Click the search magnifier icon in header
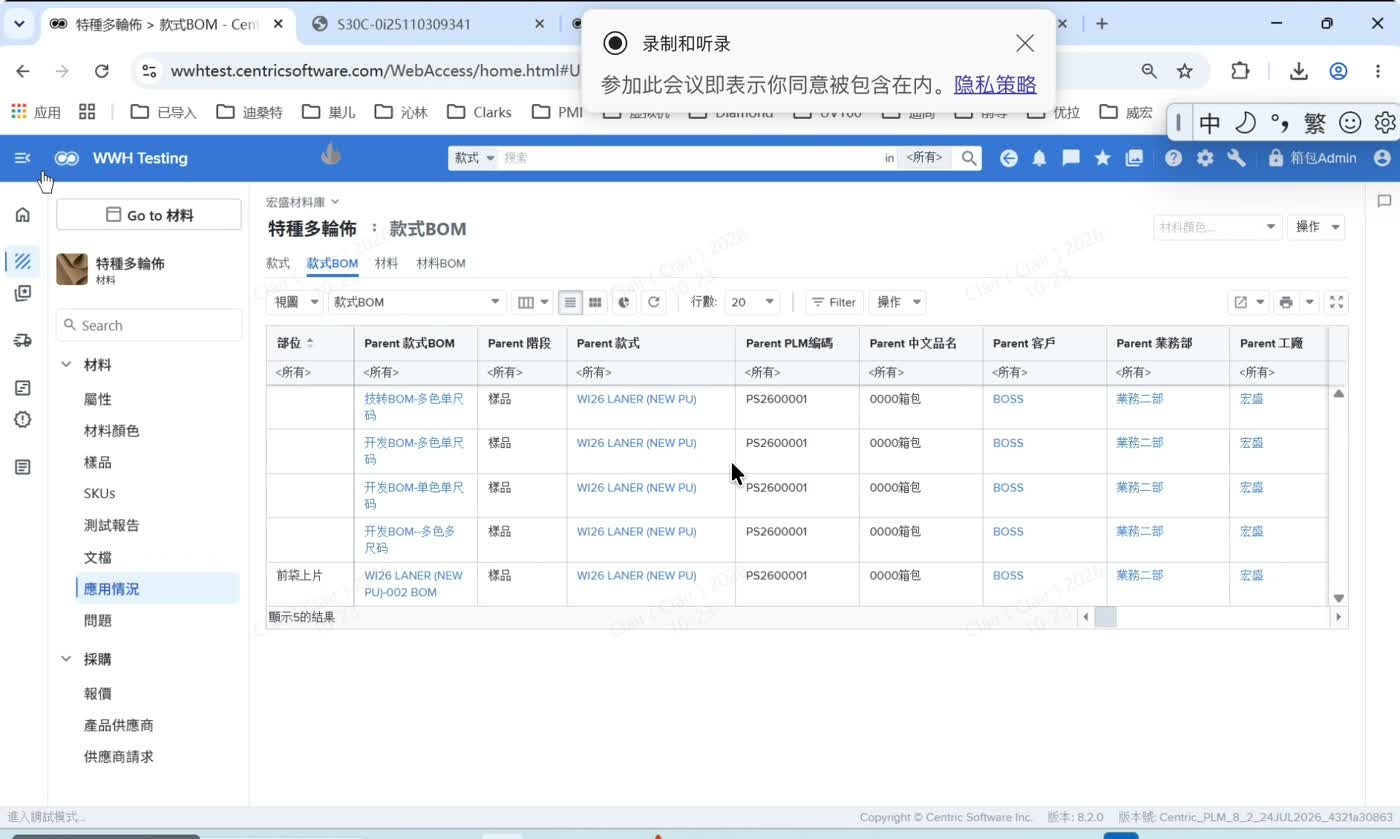This screenshot has height=839, width=1400. pyautogui.click(x=969, y=158)
